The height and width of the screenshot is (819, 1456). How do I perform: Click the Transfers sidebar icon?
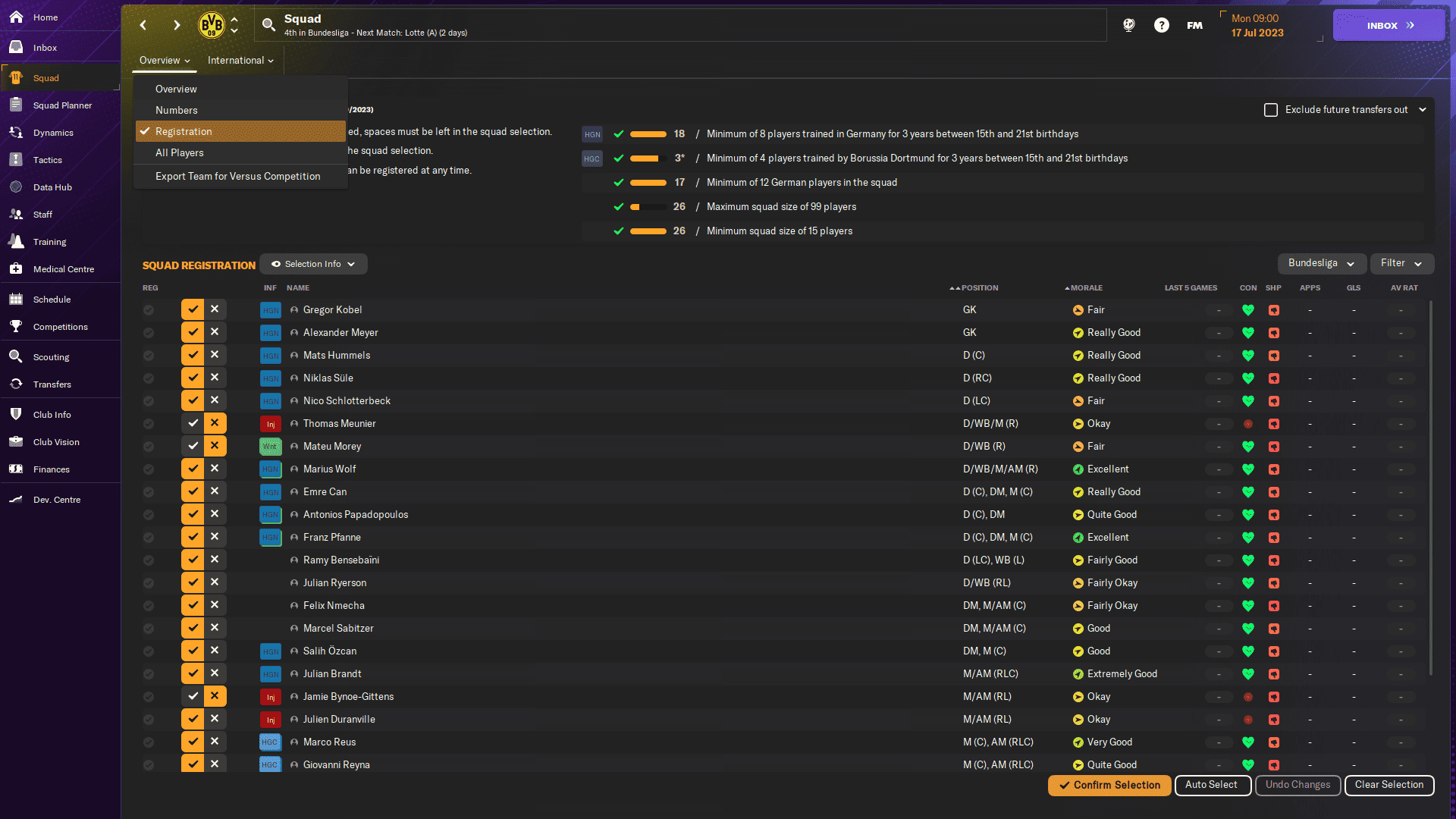click(16, 384)
